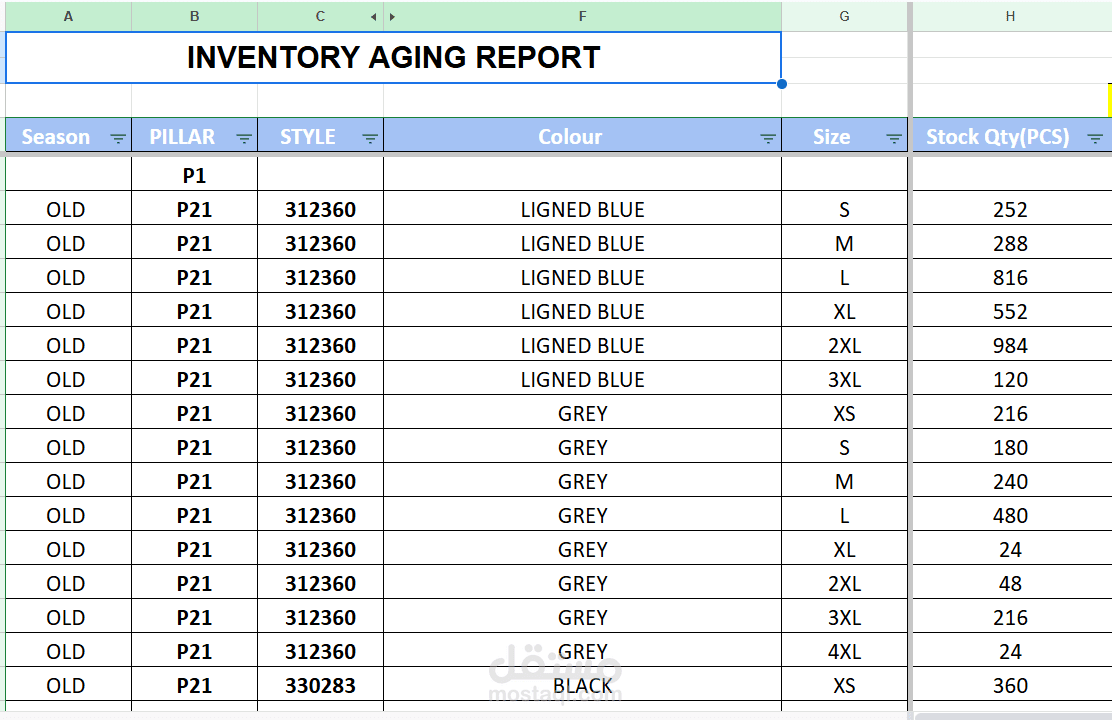Screen dimensions: 1112x720
Task: Expand hidden columns using left arrow
Action: 373,16
